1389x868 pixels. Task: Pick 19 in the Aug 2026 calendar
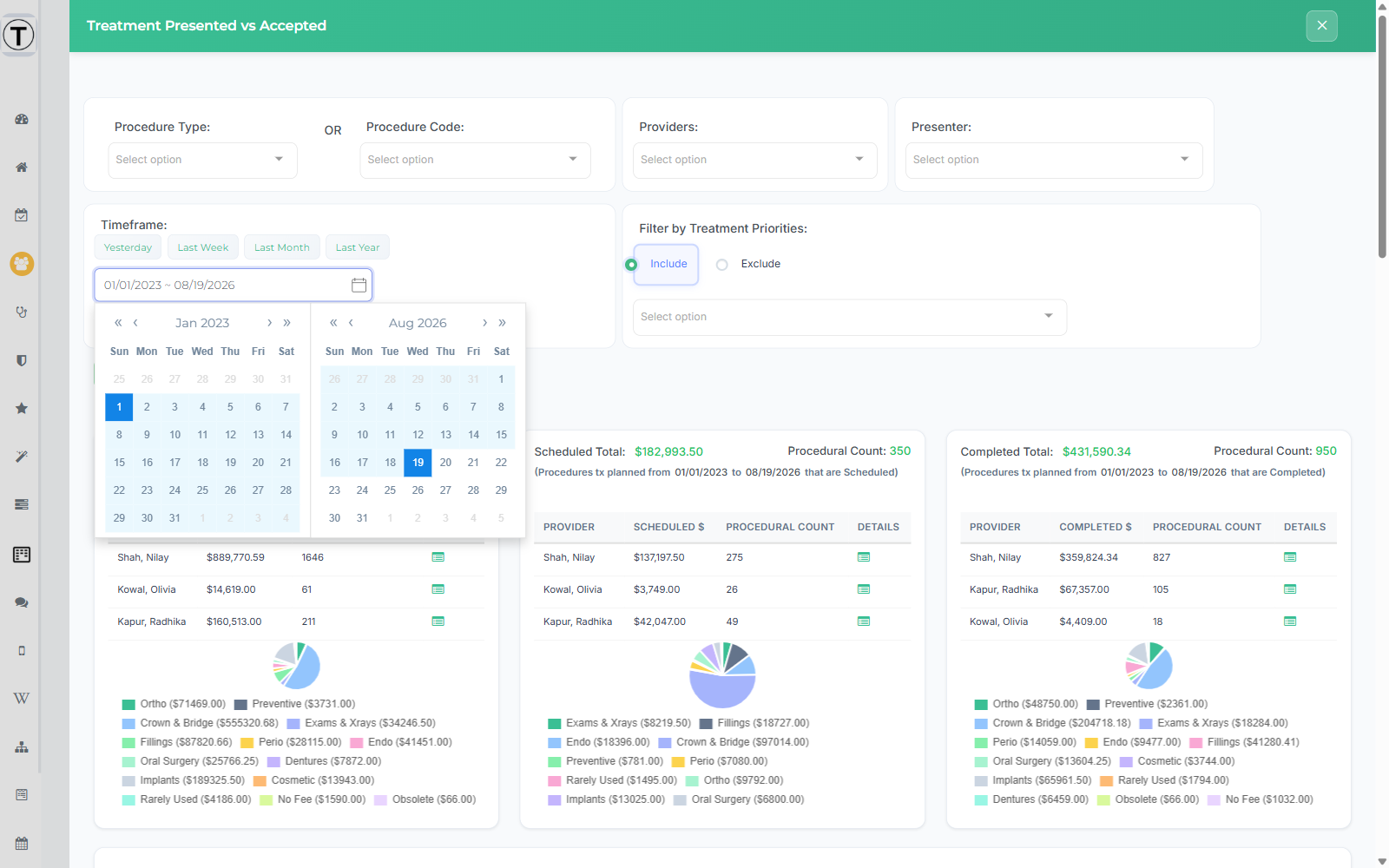(418, 463)
